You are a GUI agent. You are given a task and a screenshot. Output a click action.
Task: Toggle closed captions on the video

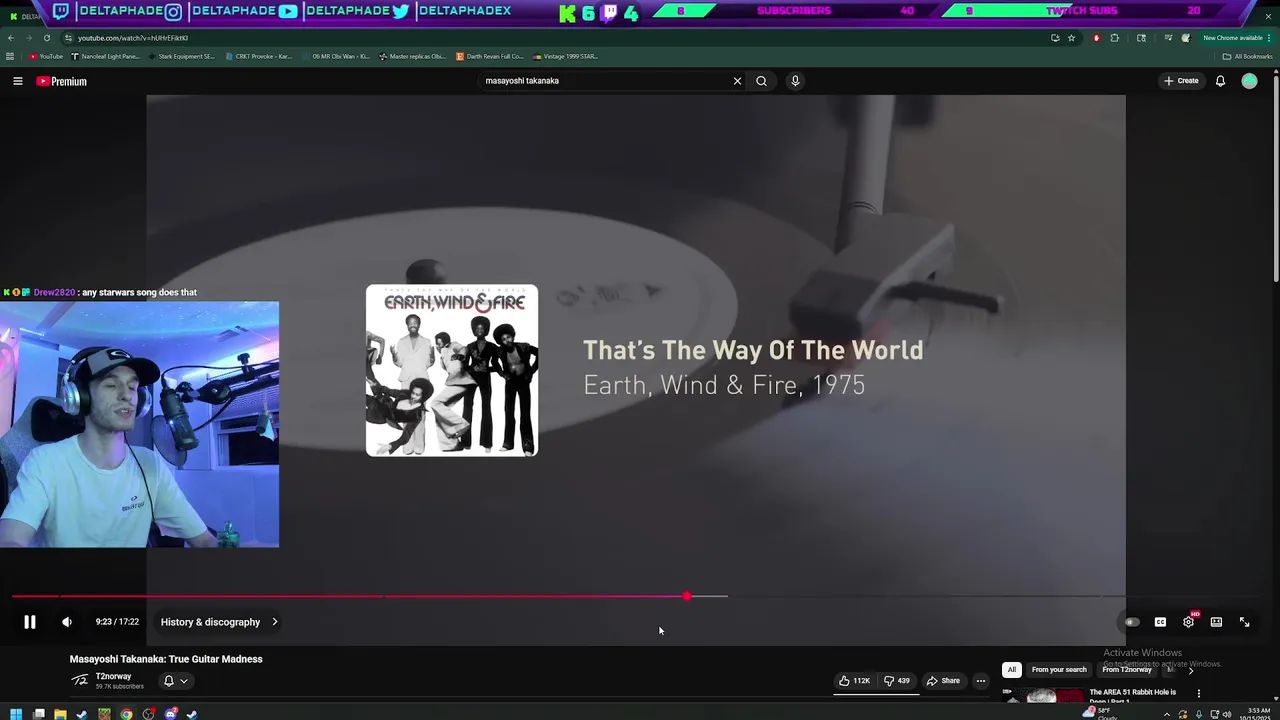point(1160,622)
